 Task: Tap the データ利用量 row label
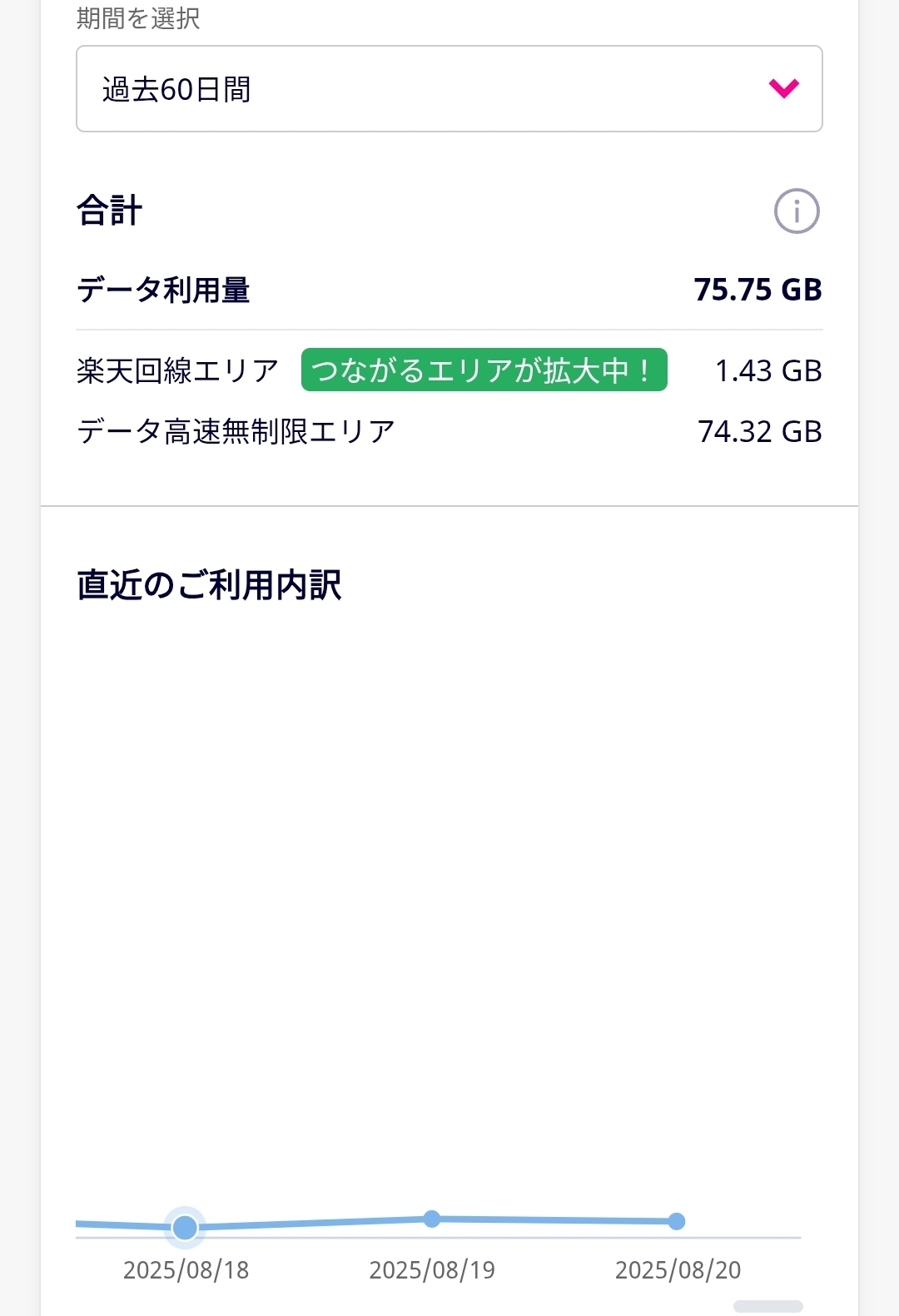[x=163, y=290]
